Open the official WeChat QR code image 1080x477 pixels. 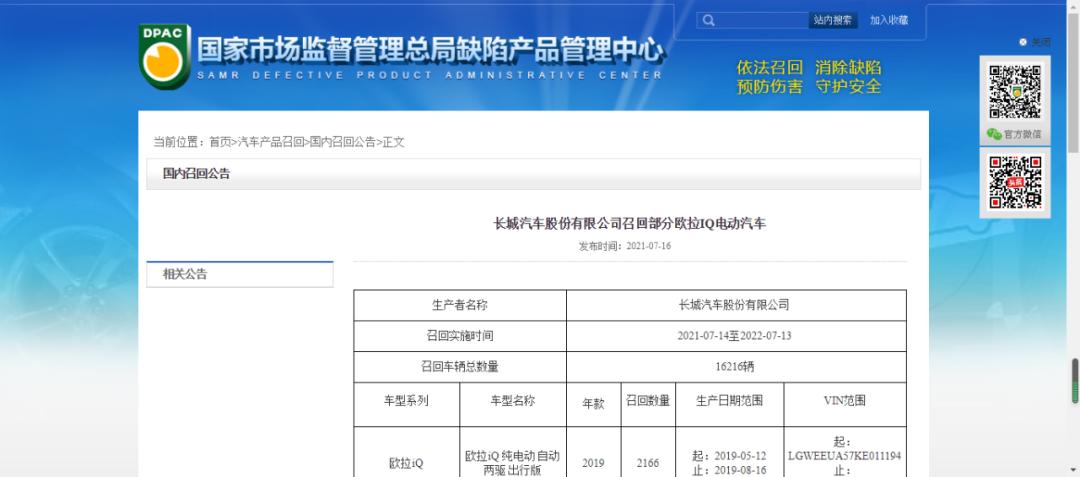(1015, 92)
